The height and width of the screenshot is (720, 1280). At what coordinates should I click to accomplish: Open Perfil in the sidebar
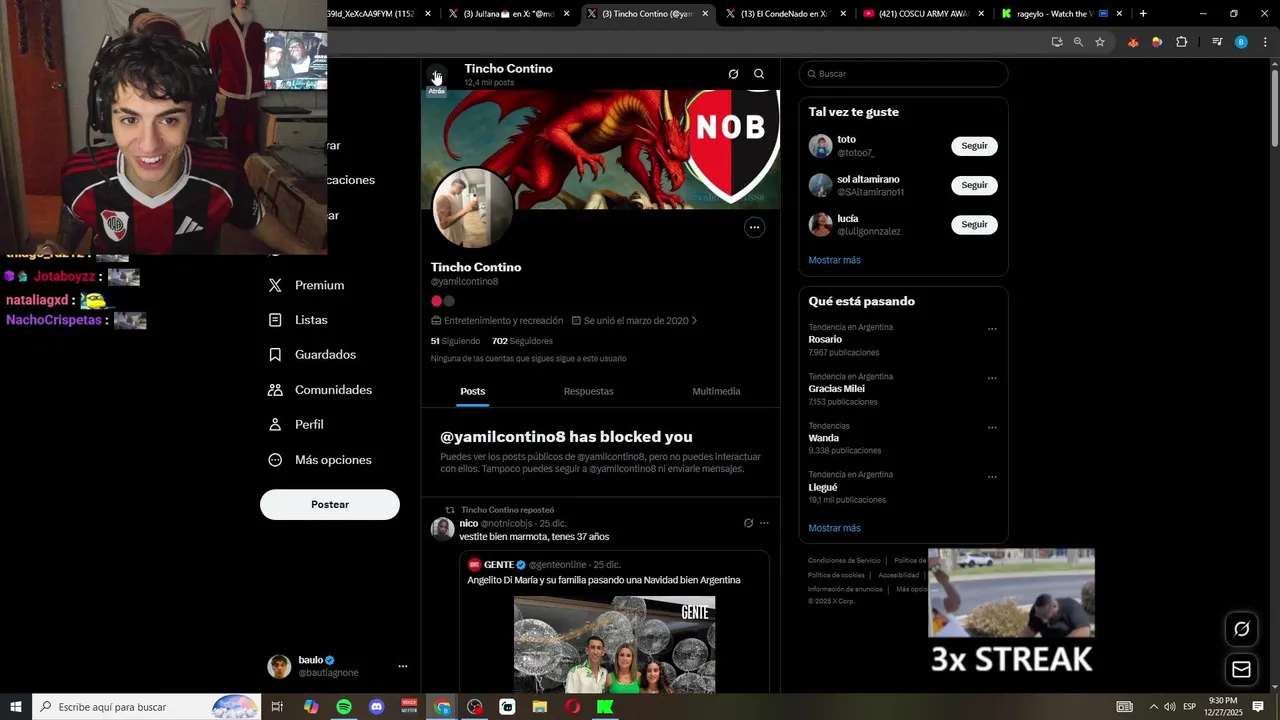coord(296,425)
